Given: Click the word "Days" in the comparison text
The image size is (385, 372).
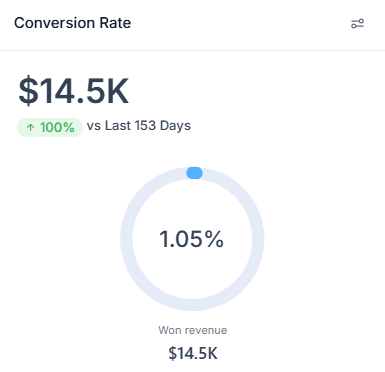Looking at the screenshot, I should pyautogui.click(x=175, y=126).
